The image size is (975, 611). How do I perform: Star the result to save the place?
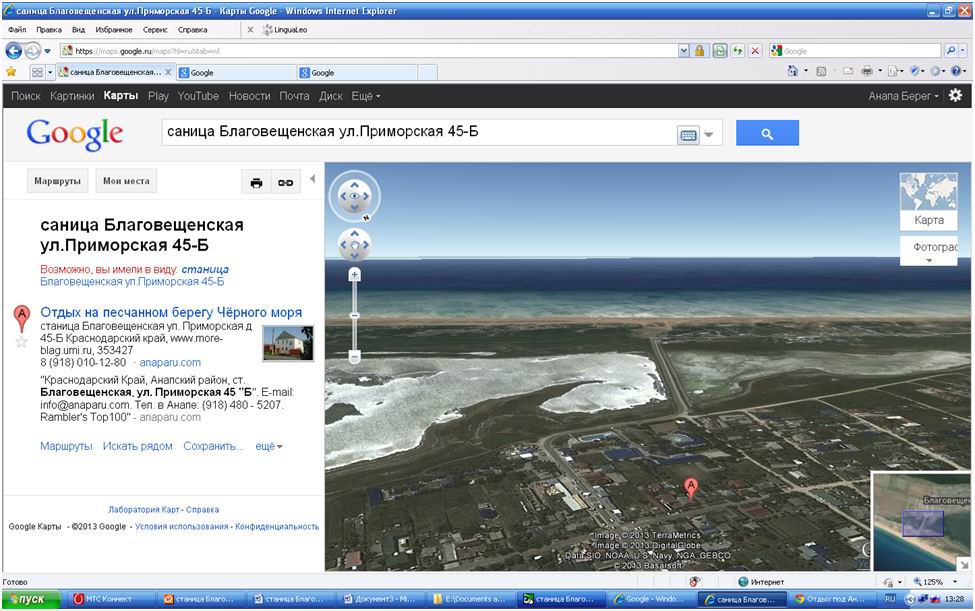point(21,341)
